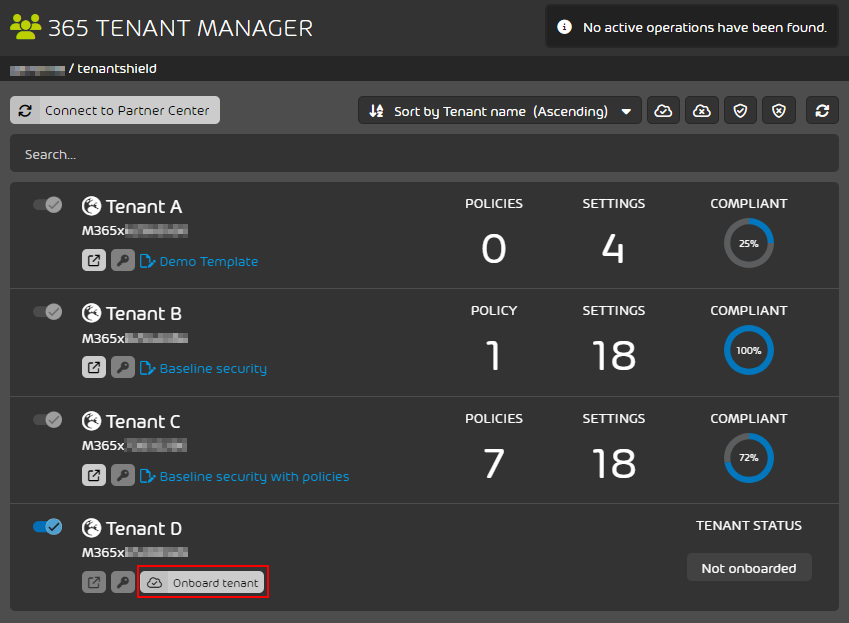The width and height of the screenshot is (849, 623).
Task: Click Tenant C policies count 7
Action: tap(494, 463)
